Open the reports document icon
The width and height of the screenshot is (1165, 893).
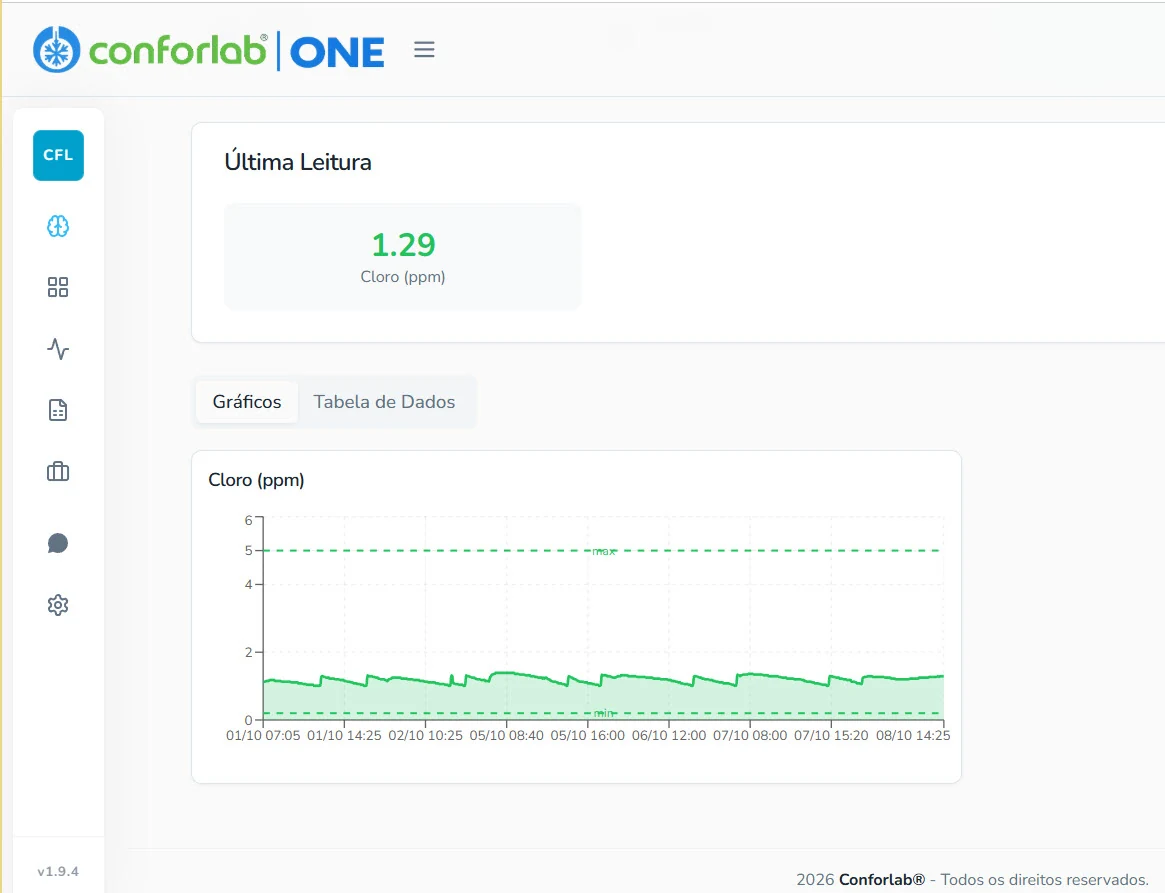click(x=58, y=410)
